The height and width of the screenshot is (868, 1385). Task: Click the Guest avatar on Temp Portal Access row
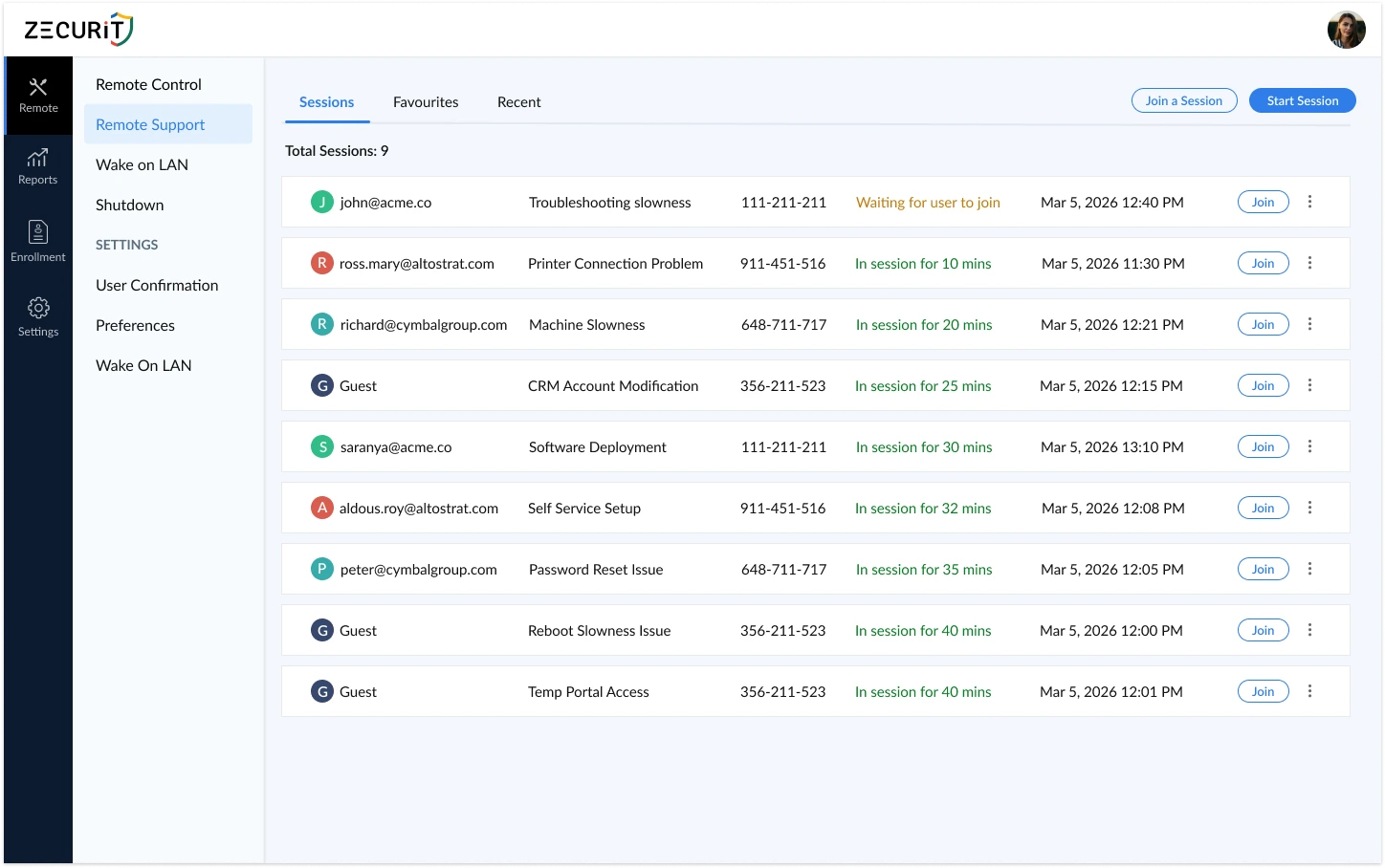pyautogui.click(x=321, y=691)
